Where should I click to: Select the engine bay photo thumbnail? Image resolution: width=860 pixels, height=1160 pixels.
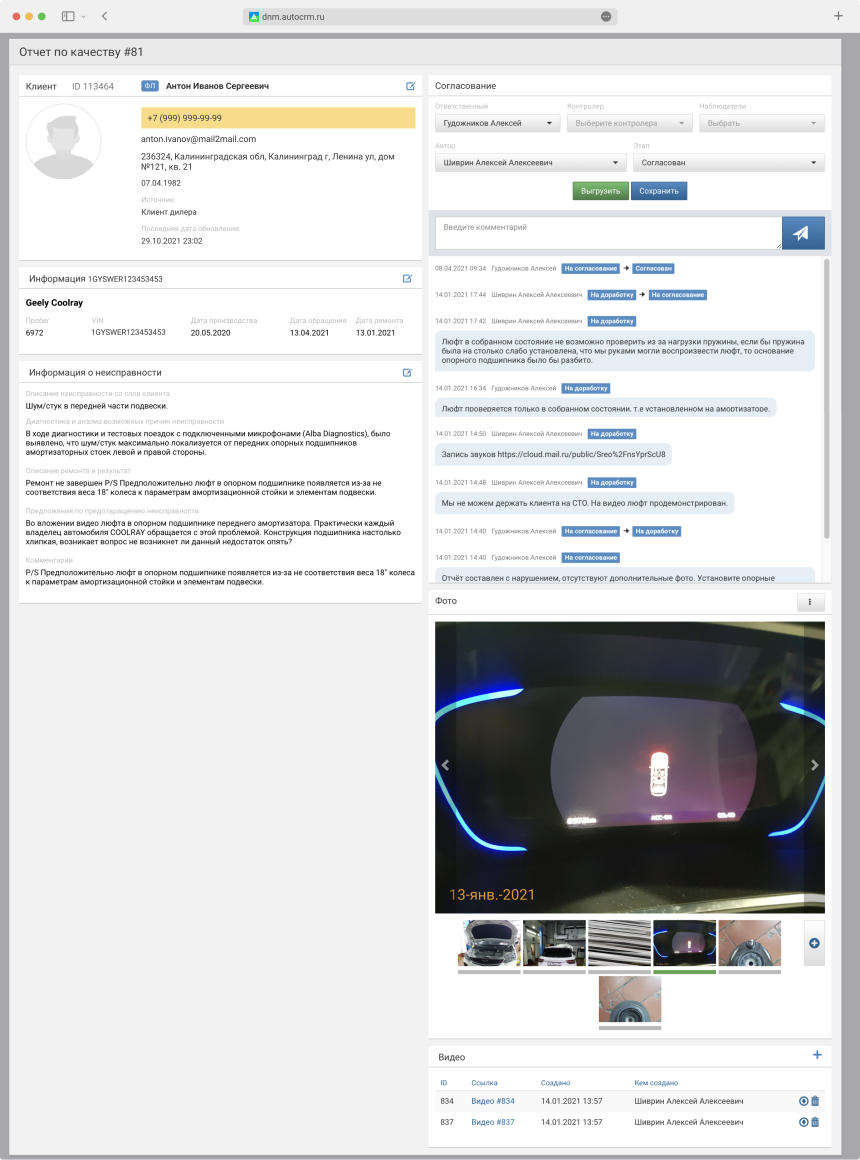click(489, 943)
